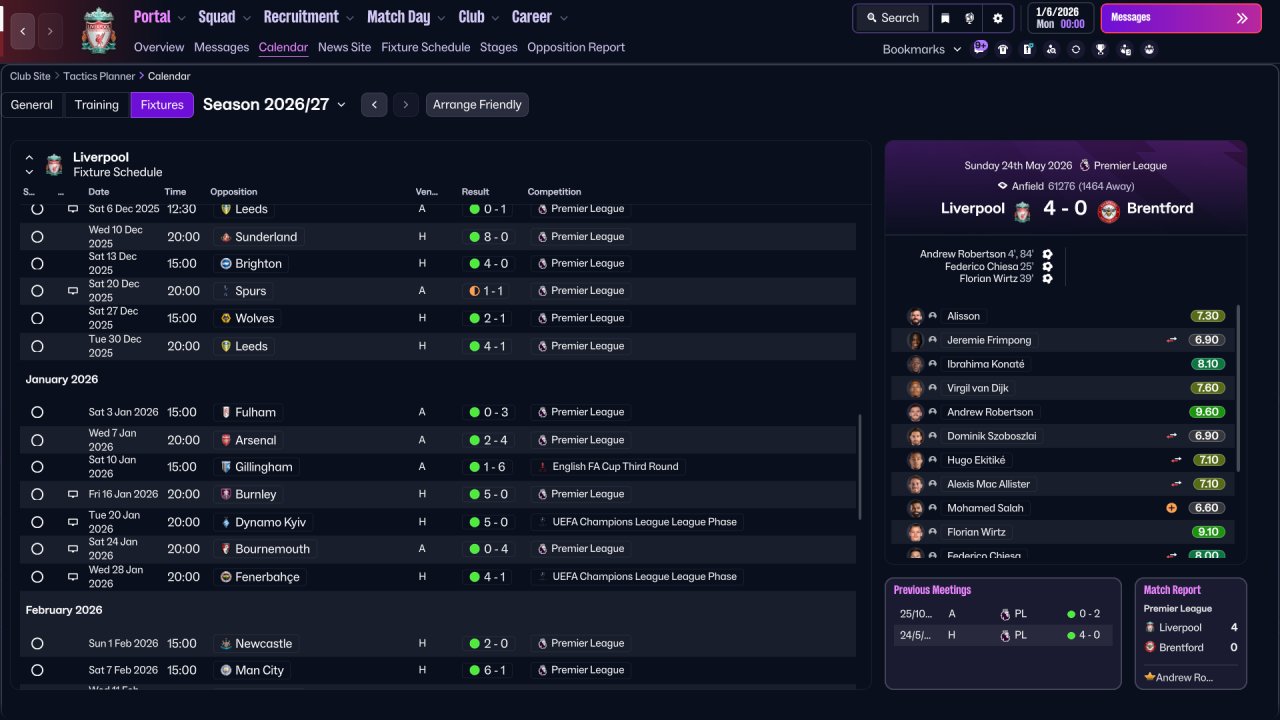Switch calendar view to Training

pos(97,105)
